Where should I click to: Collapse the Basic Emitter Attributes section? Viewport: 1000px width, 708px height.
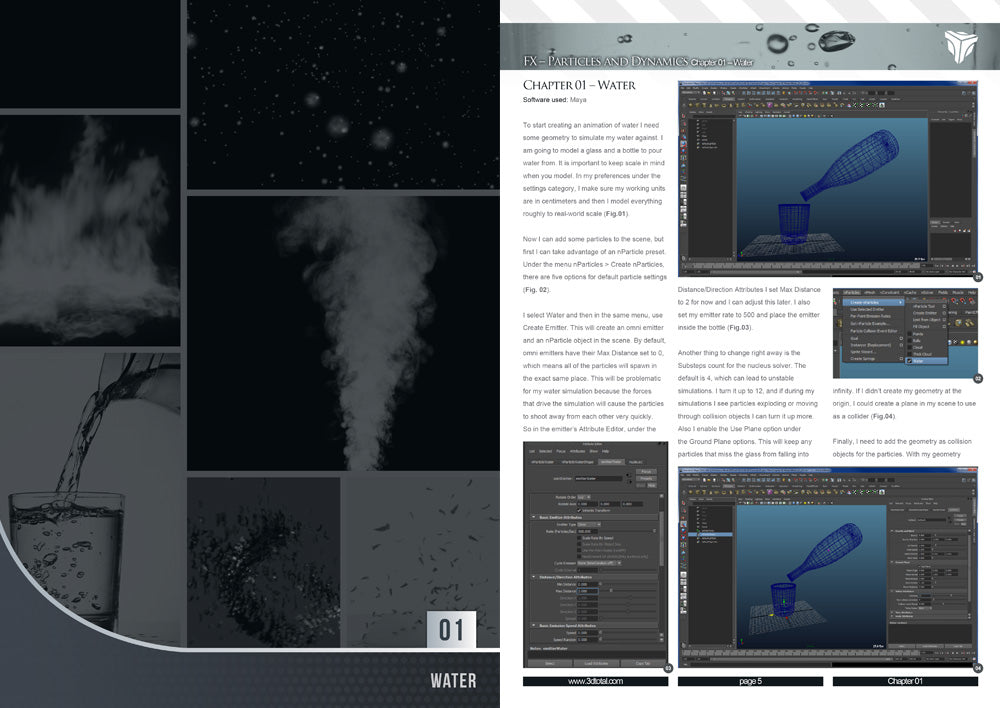click(x=534, y=516)
